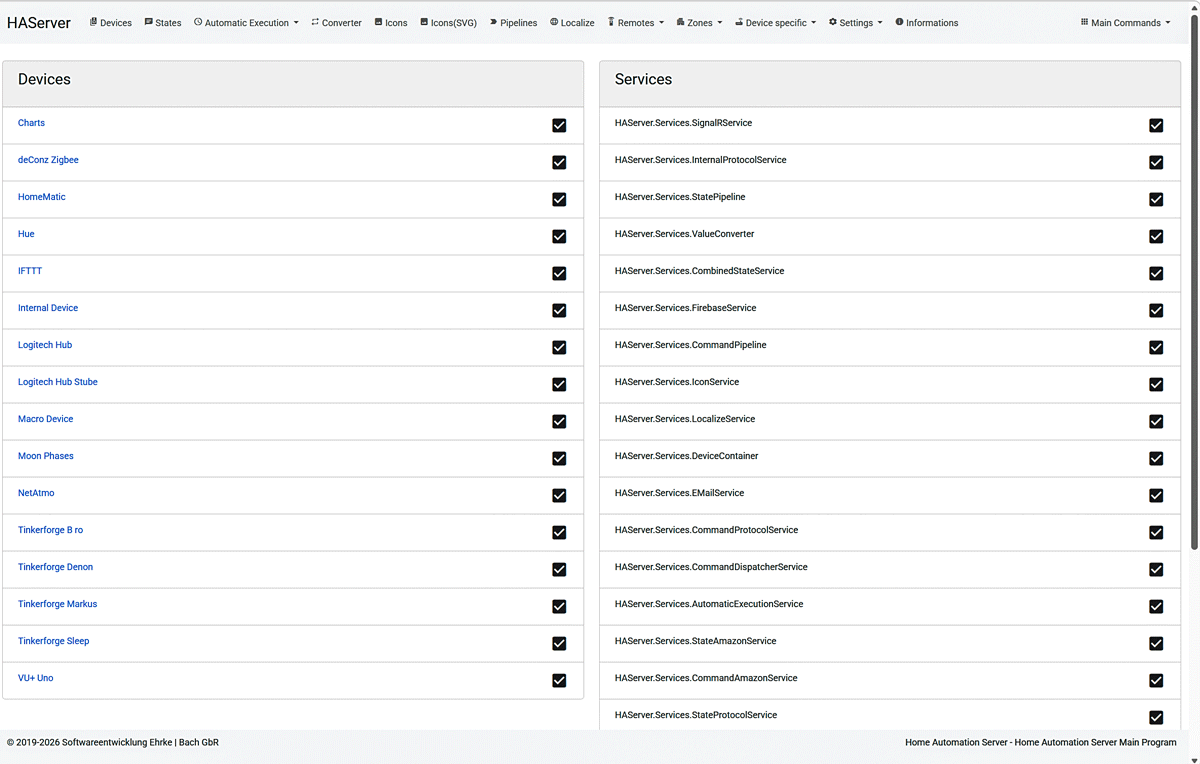Open the Moon Phases device link
The image size is (1200, 764).
click(46, 456)
